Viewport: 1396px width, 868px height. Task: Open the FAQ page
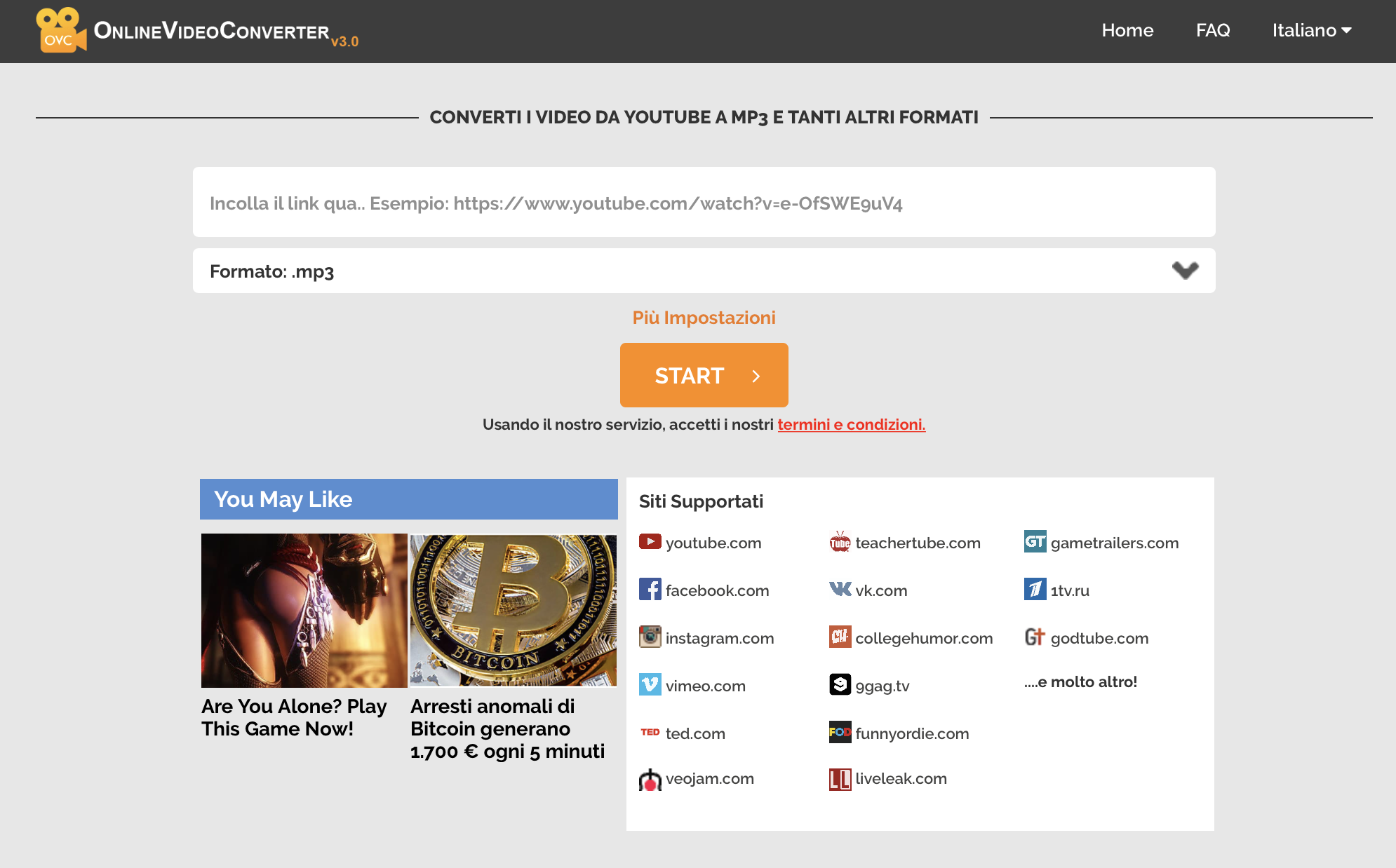pyautogui.click(x=1212, y=30)
